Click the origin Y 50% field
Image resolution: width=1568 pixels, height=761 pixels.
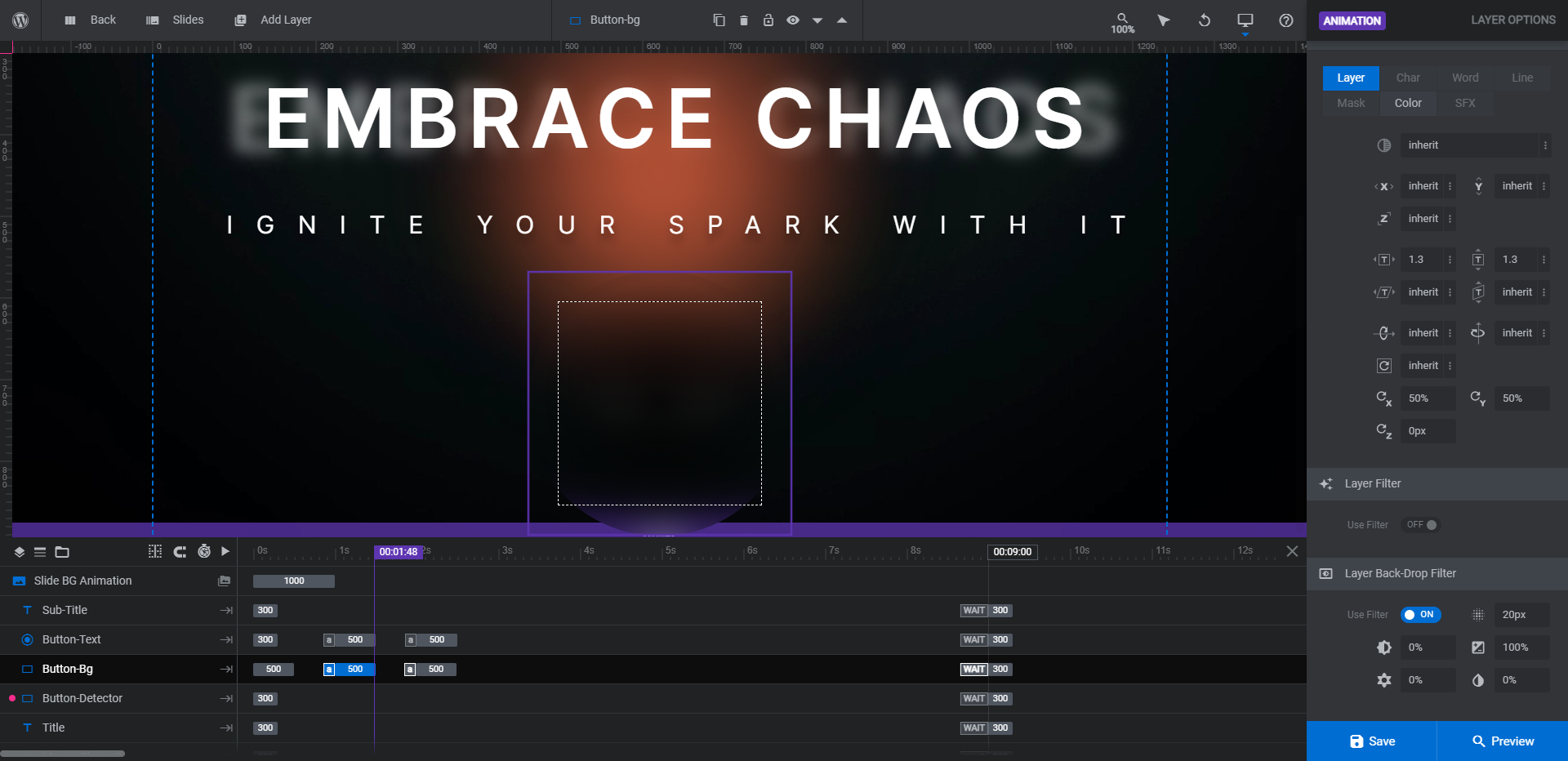click(1521, 398)
